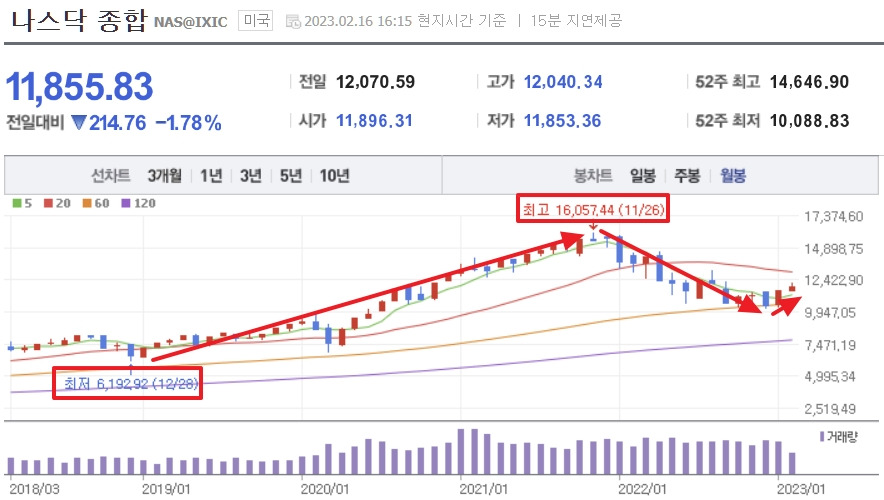
Task: Click the 2,519.49 y-axis price label
Action: [830, 409]
